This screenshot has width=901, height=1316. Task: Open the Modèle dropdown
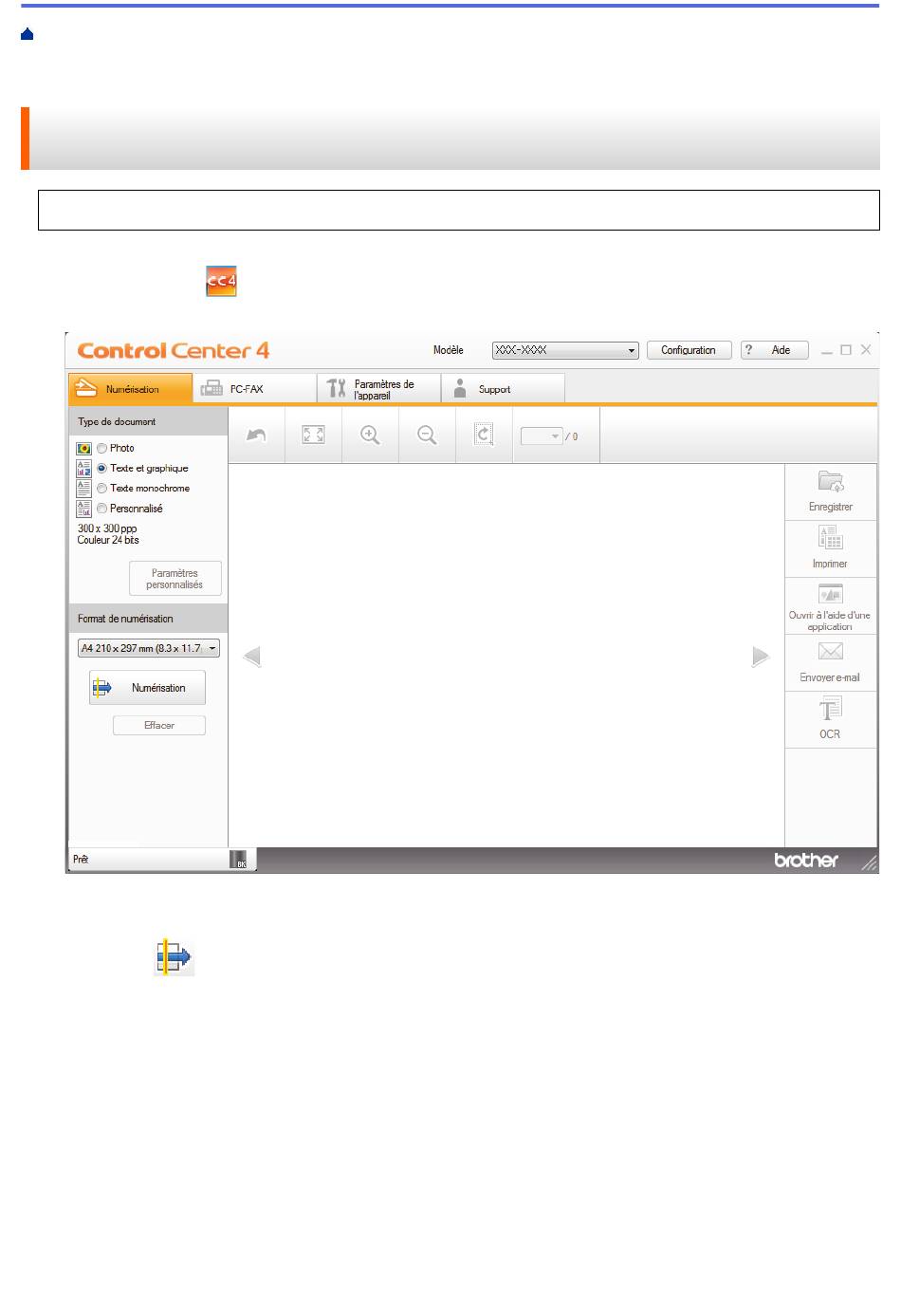coord(565,350)
